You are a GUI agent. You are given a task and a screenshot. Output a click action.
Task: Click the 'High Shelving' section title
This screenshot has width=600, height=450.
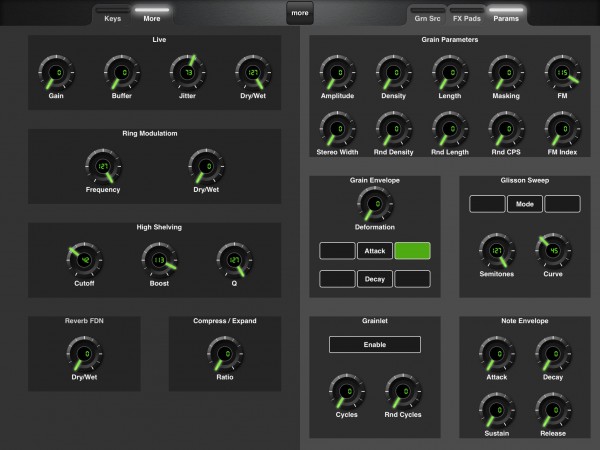click(x=159, y=227)
